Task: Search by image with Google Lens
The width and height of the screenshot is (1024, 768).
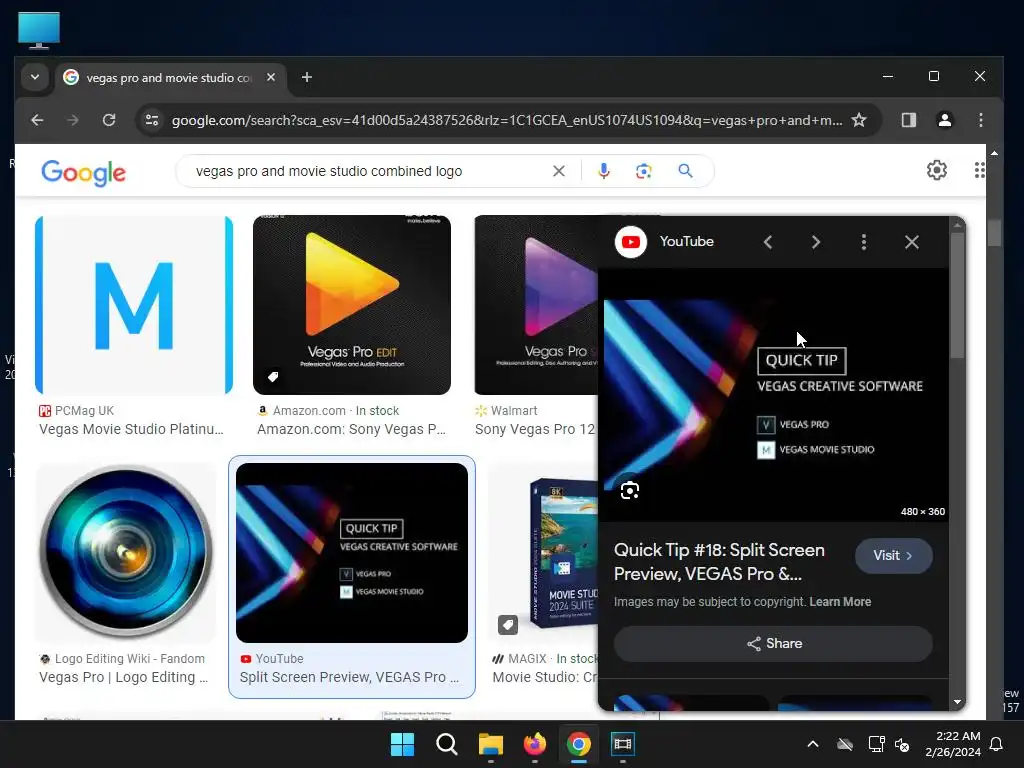Action: [x=644, y=171]
